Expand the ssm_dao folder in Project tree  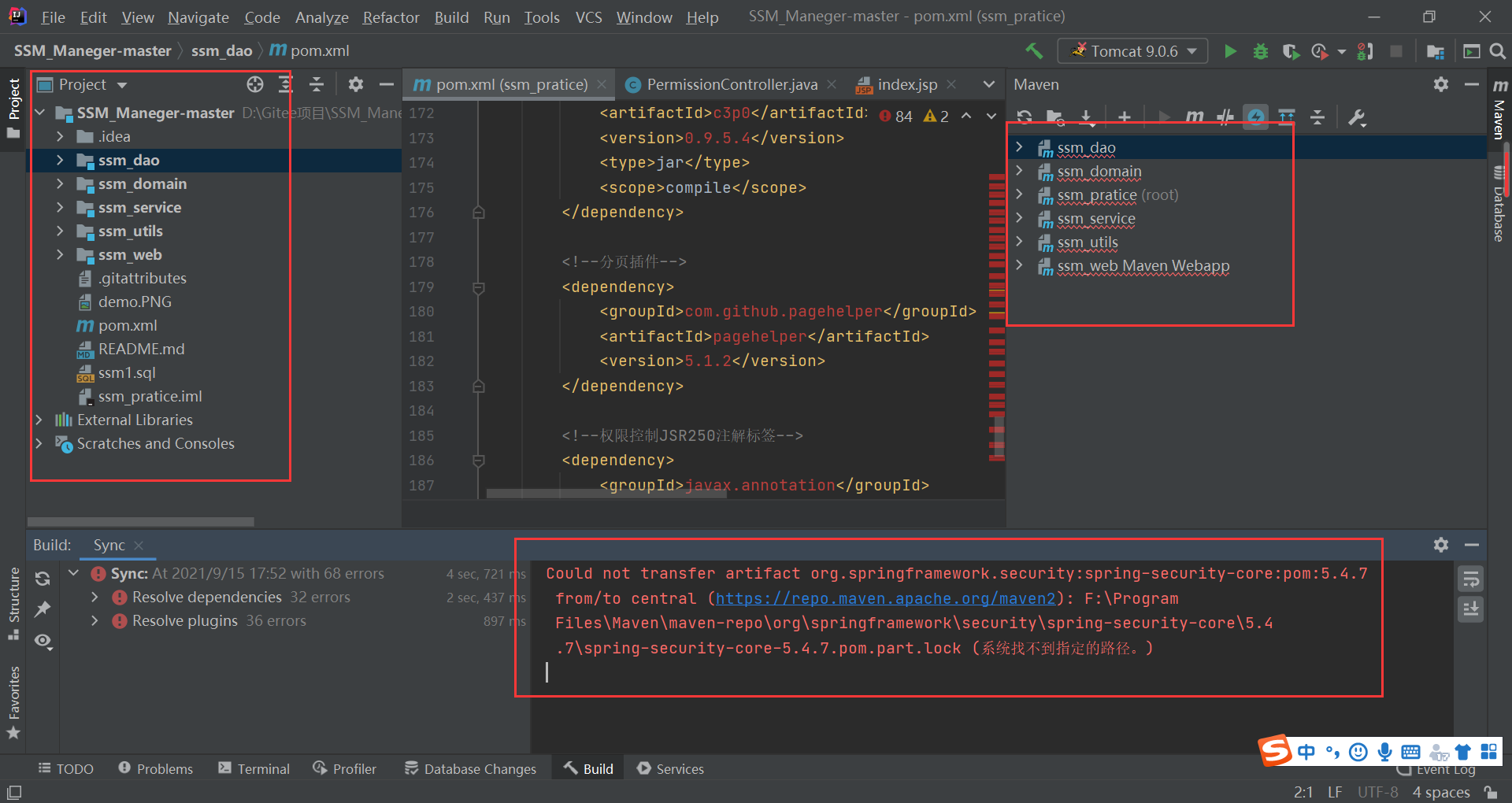tap(60, 160)
